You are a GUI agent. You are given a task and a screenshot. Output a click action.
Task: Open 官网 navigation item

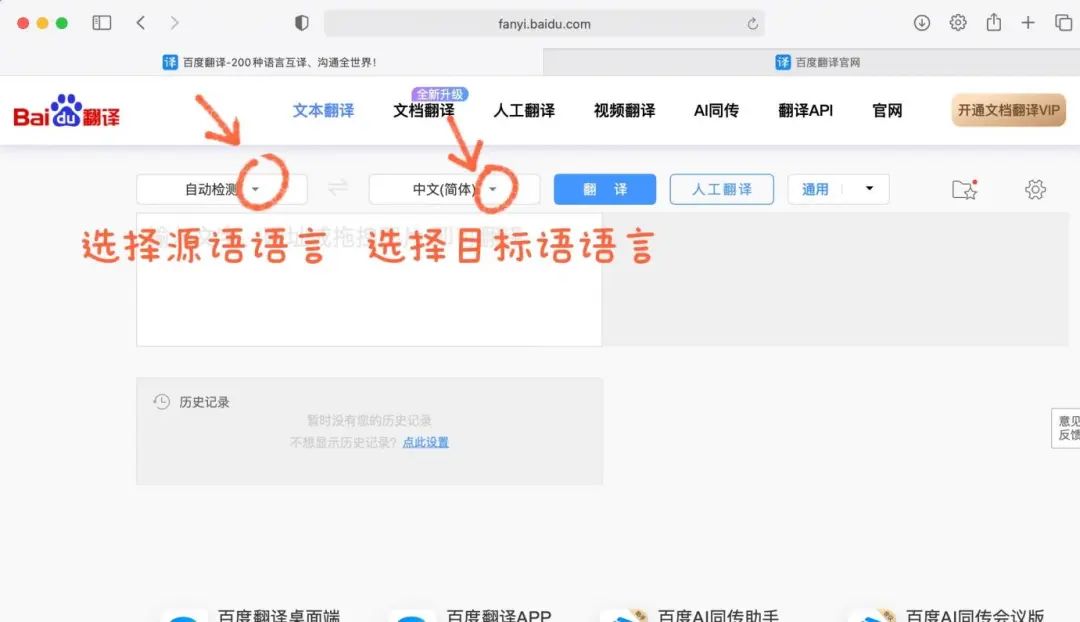point(887,110)
